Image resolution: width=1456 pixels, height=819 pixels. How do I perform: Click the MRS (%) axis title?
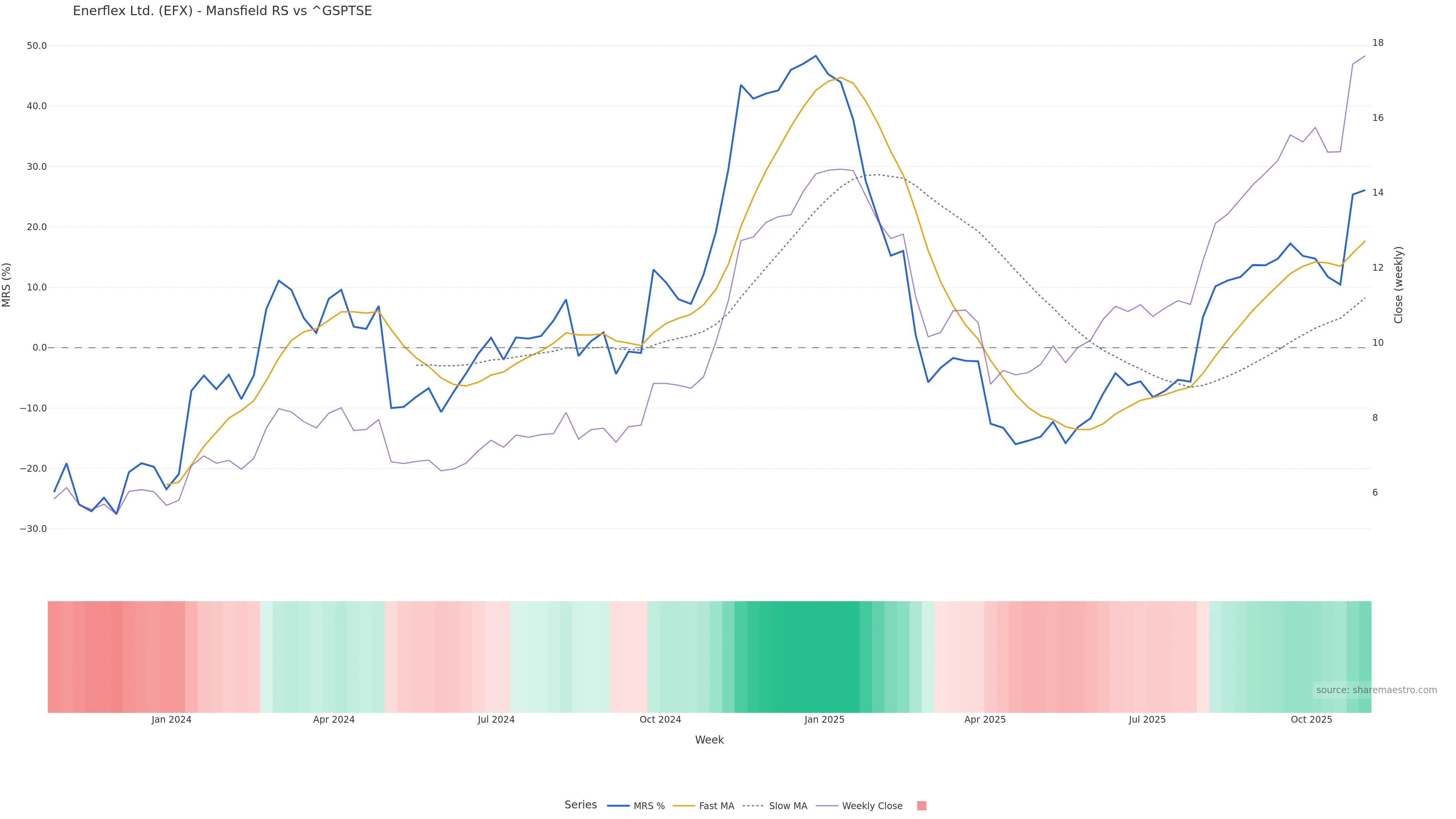click(7, 285)
